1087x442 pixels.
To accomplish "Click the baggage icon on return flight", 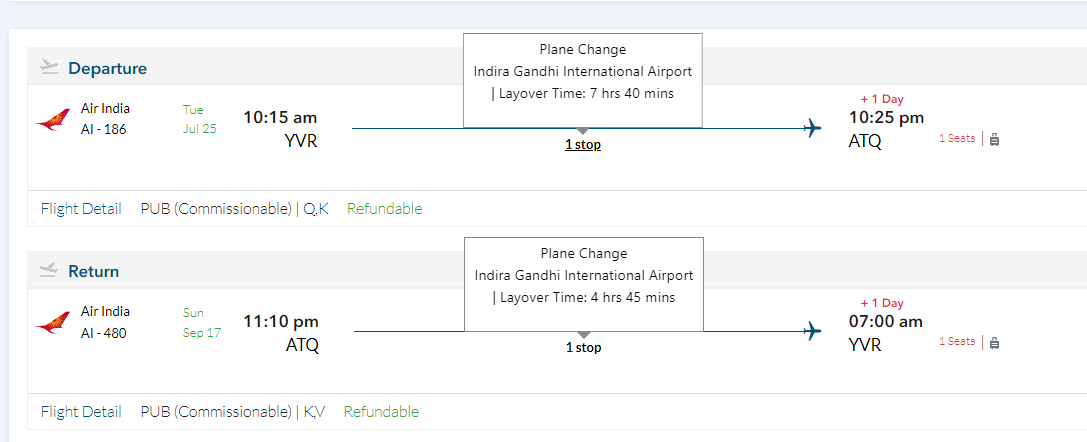I will [994, 342].
